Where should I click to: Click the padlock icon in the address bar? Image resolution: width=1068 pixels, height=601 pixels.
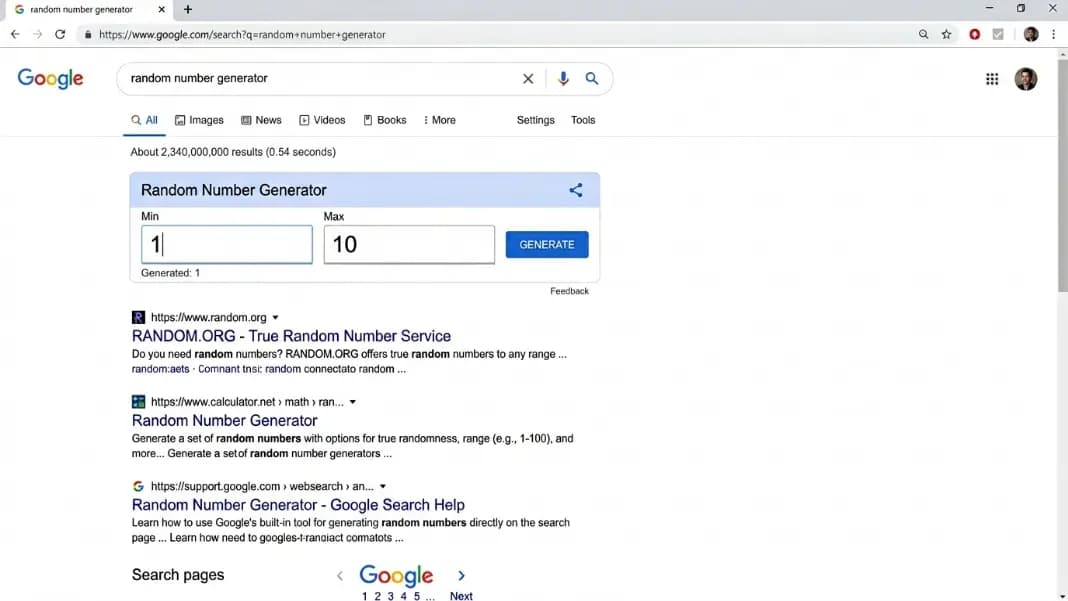coord(88,35)
